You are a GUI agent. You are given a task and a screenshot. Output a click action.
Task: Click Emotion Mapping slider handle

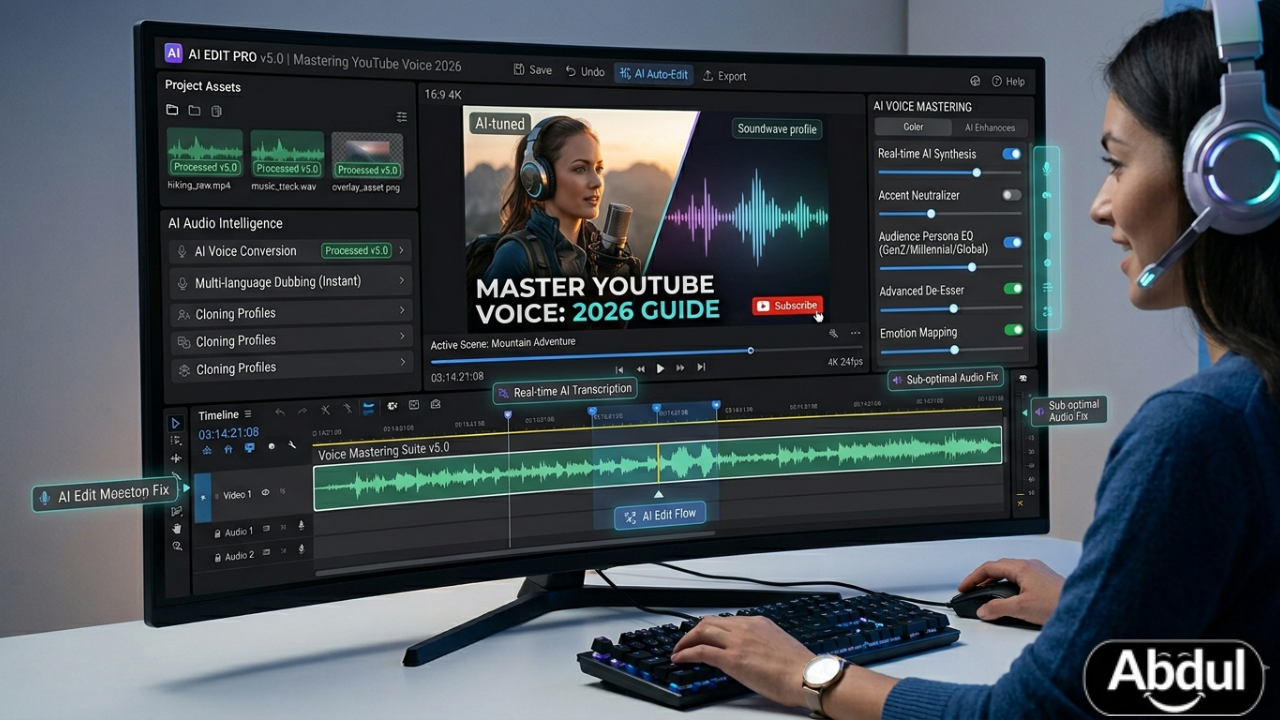tap(954, 350)
